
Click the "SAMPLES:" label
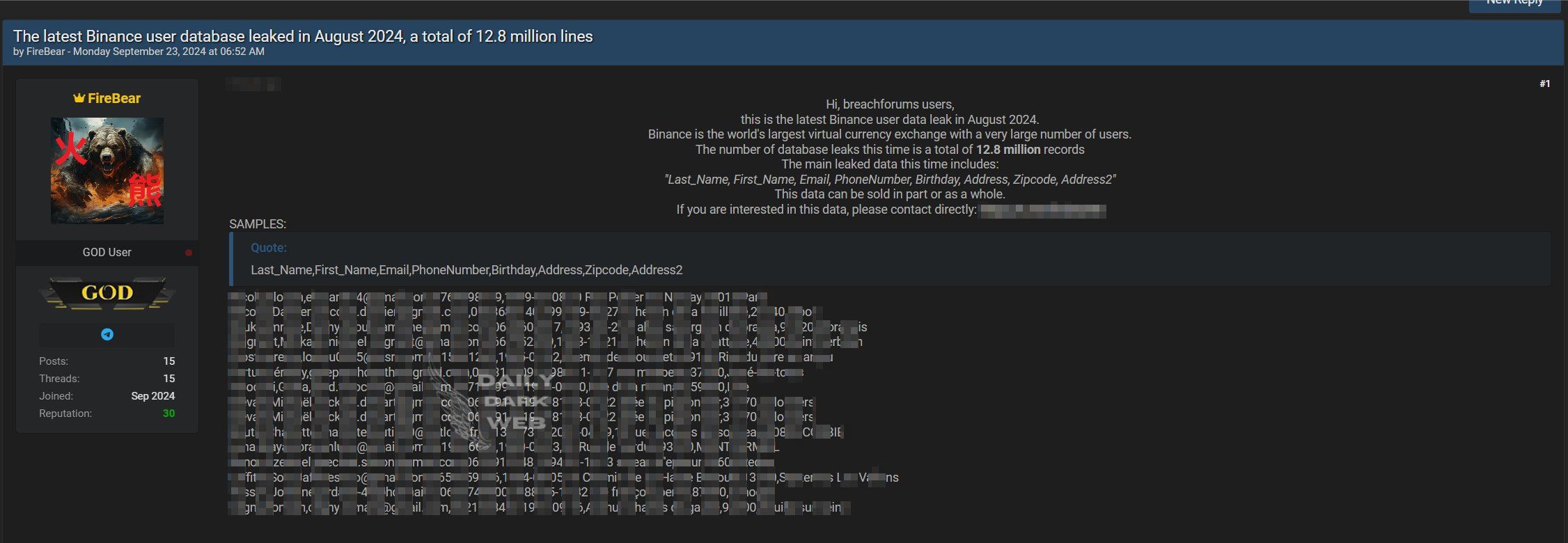tap(258, 224)
